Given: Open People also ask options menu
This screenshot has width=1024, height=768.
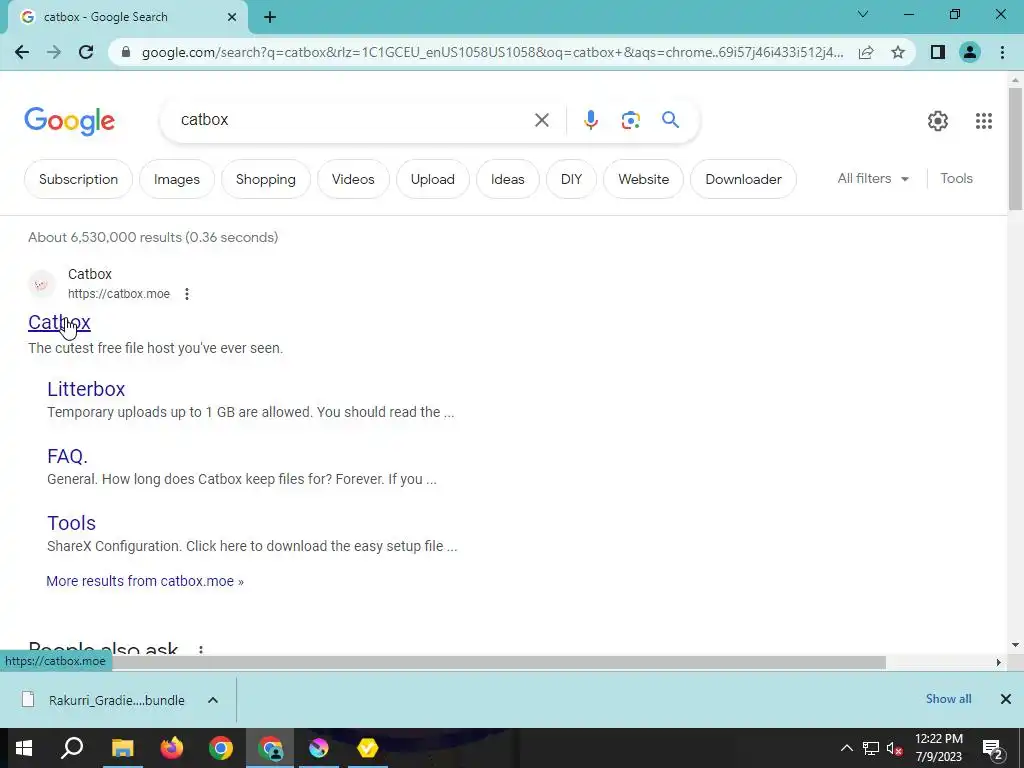Looking at the screenshot, I should pos(200,649).
